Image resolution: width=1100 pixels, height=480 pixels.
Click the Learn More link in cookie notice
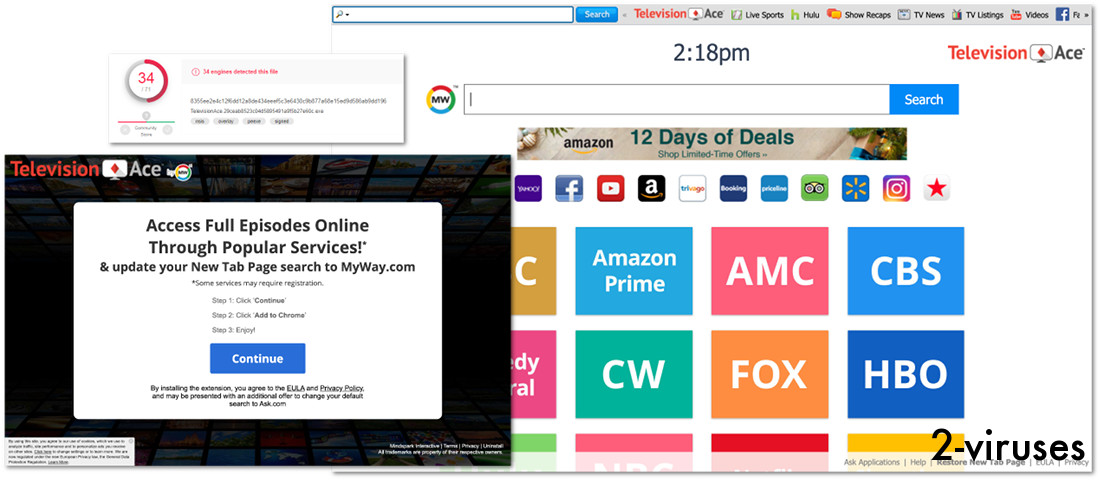click(58, 463)
